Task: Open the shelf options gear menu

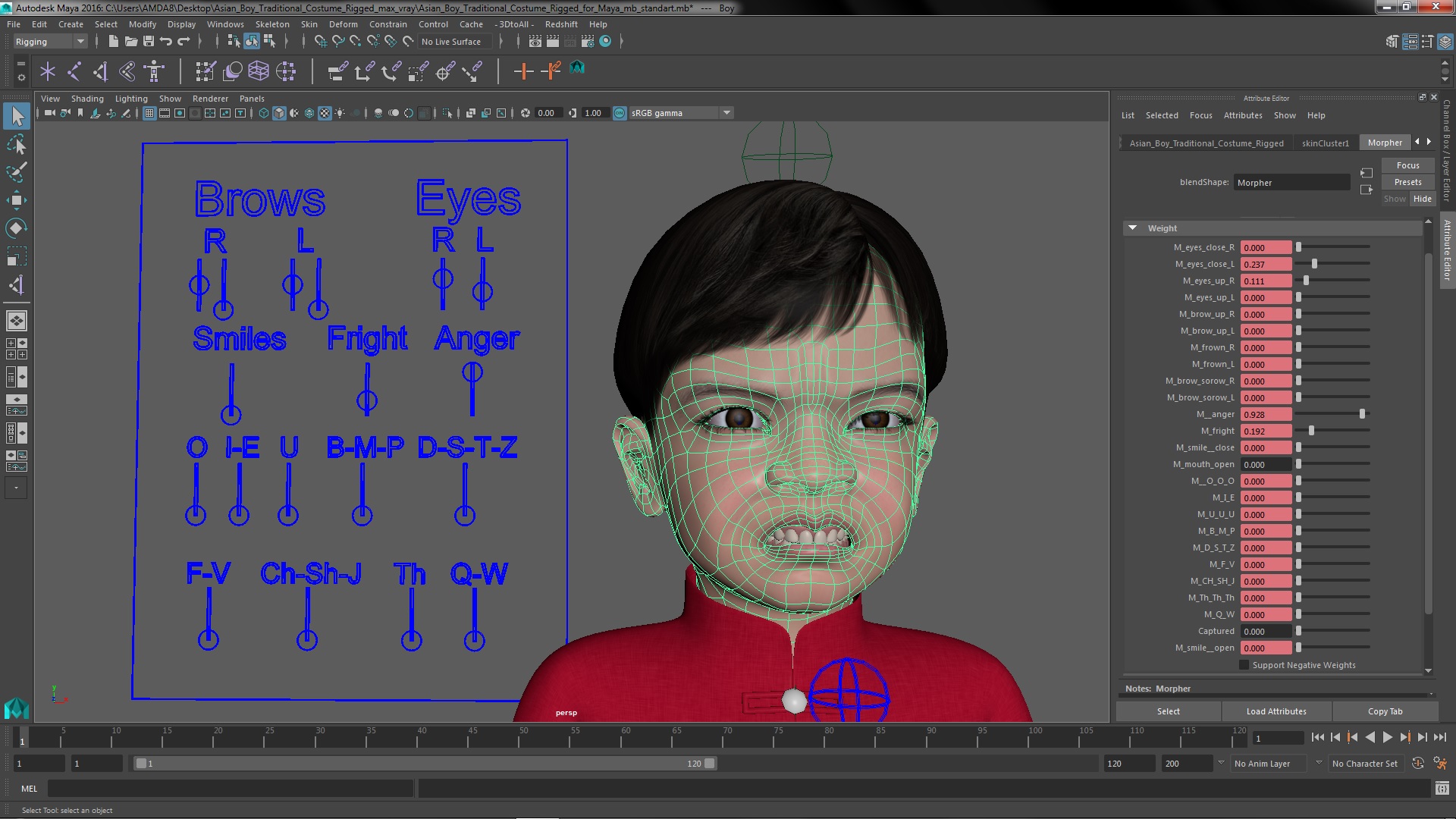Action: pyautogui.click(x=20, y=77)
